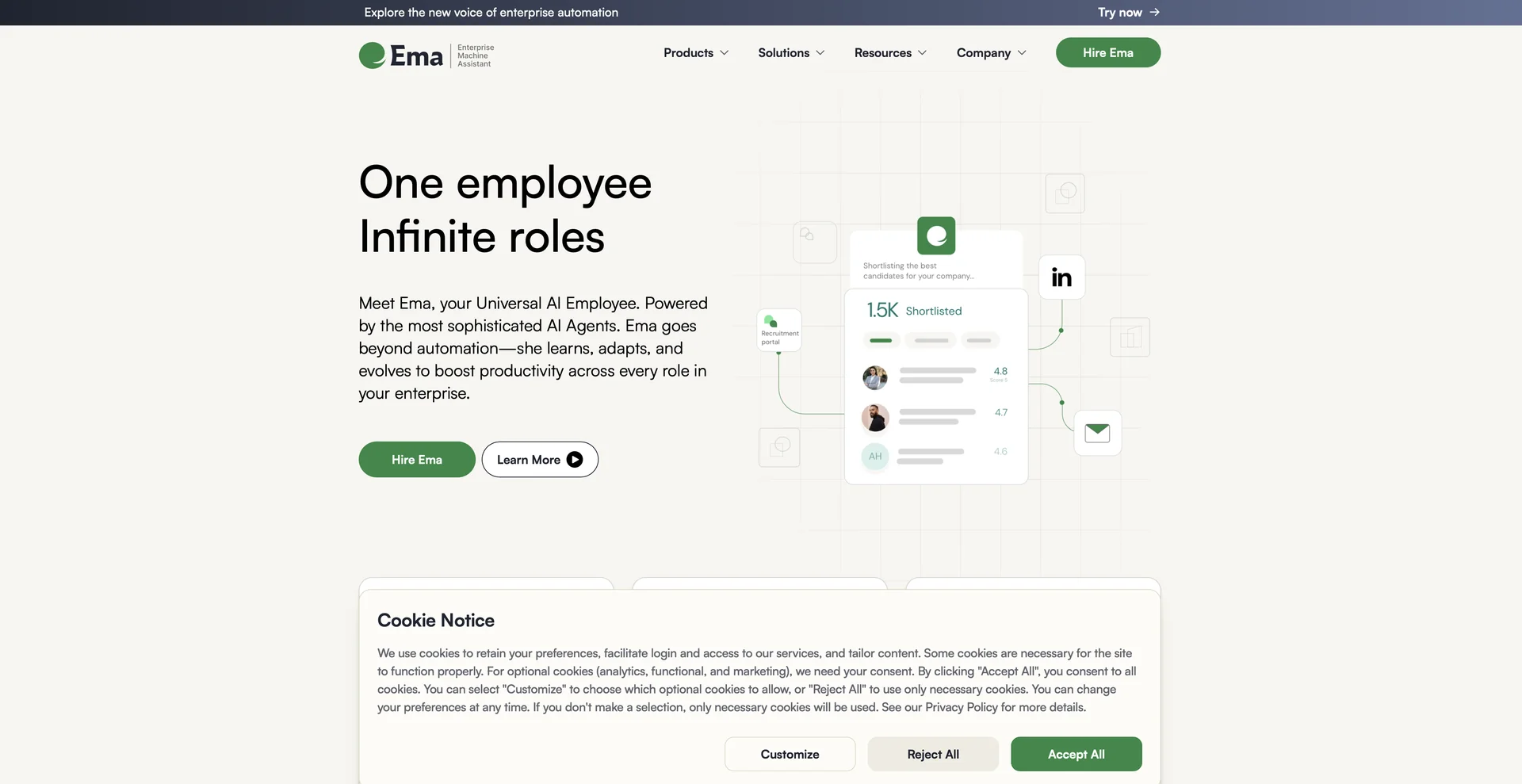Viewport: 1522px width, 784px height.
Task: Accept all cookies
Action: (1076, 754)
